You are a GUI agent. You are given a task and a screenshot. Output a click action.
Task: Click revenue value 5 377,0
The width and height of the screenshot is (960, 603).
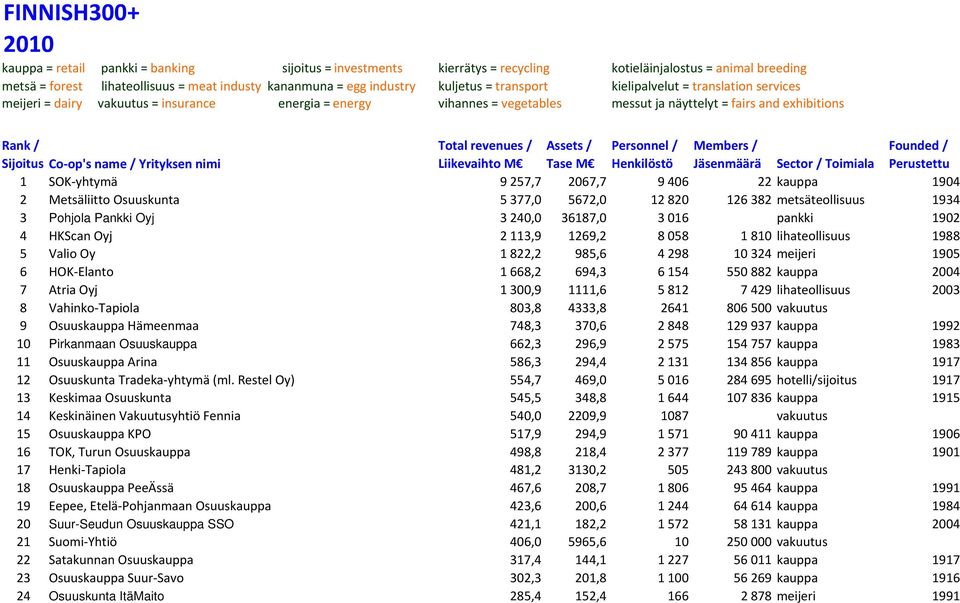pyautogui.click(x=520, y=200)
